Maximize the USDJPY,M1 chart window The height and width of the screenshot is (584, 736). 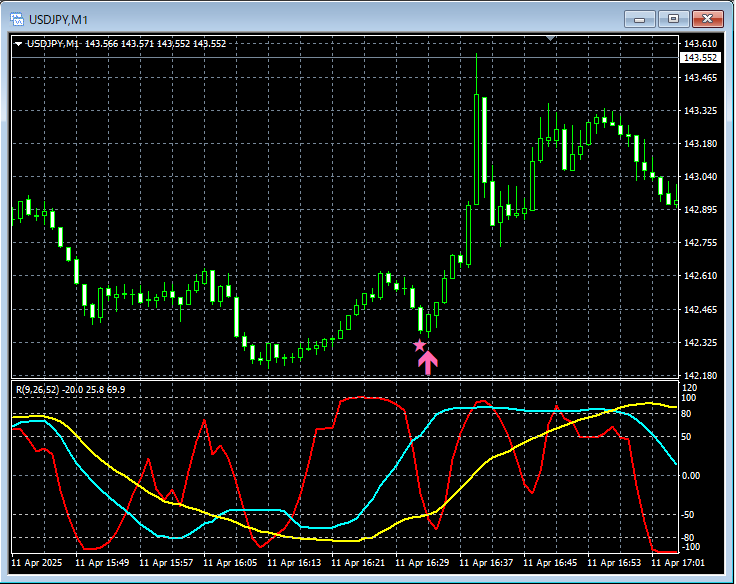pyautogui.click(x=673, y=19)
